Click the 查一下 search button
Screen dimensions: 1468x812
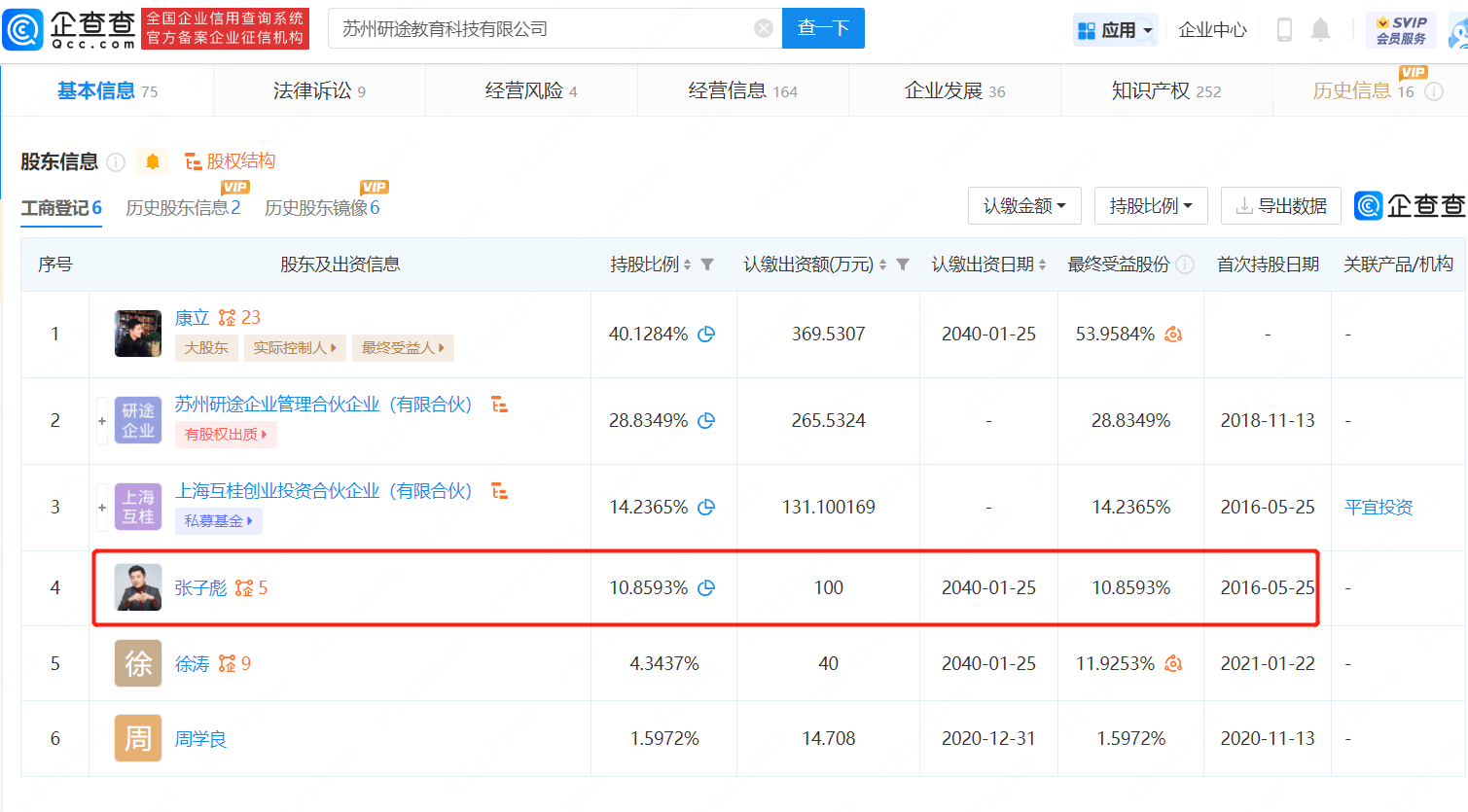point(823,28)
